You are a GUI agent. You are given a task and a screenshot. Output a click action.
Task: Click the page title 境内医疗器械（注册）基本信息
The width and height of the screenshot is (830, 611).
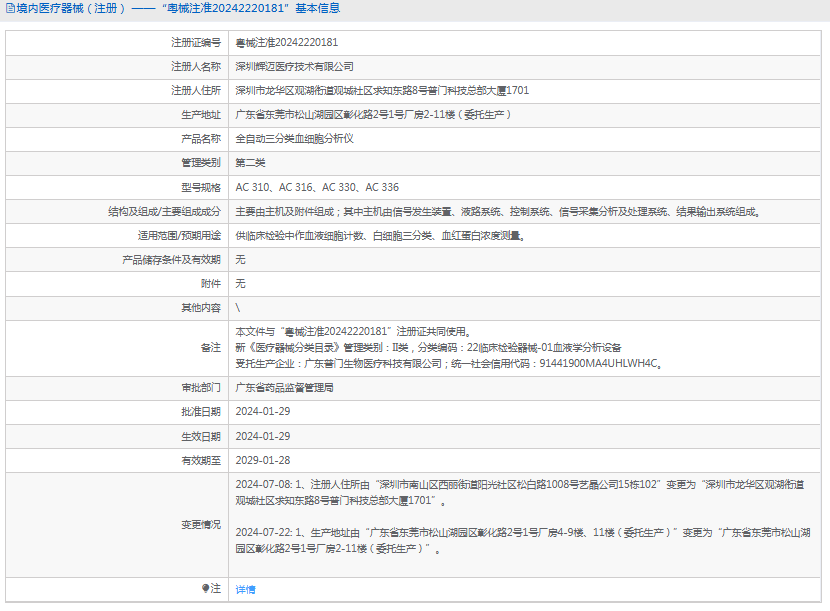(x=178, y=8)
